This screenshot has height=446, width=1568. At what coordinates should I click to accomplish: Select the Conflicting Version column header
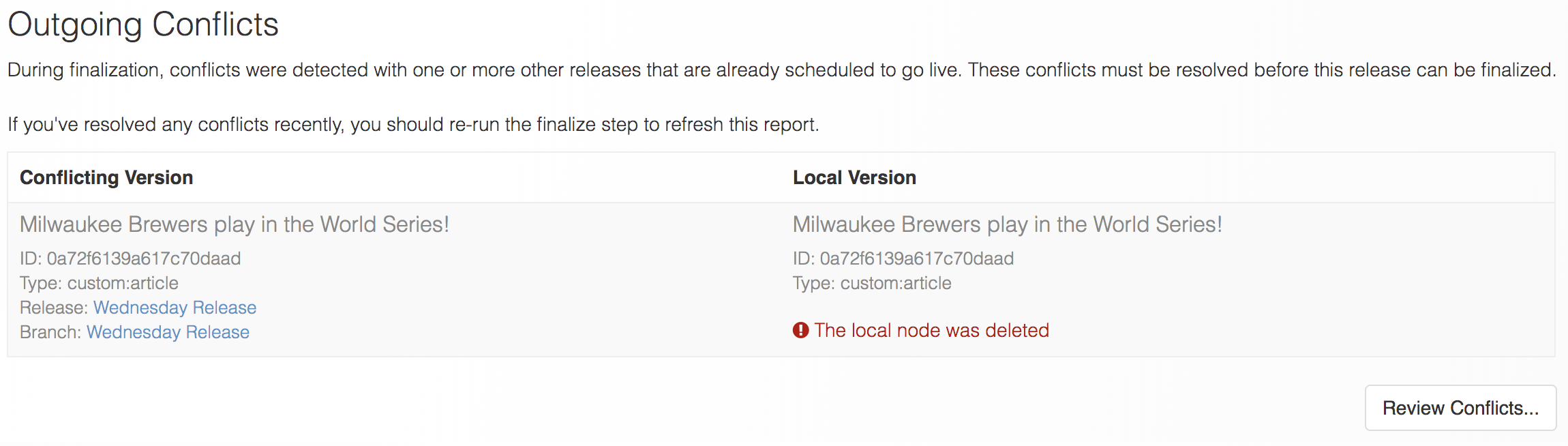(106, 177)
